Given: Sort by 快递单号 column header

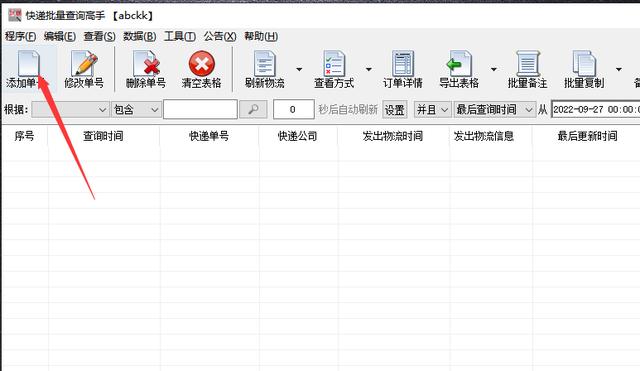Looking at the screenshot, I should (209, 136).
